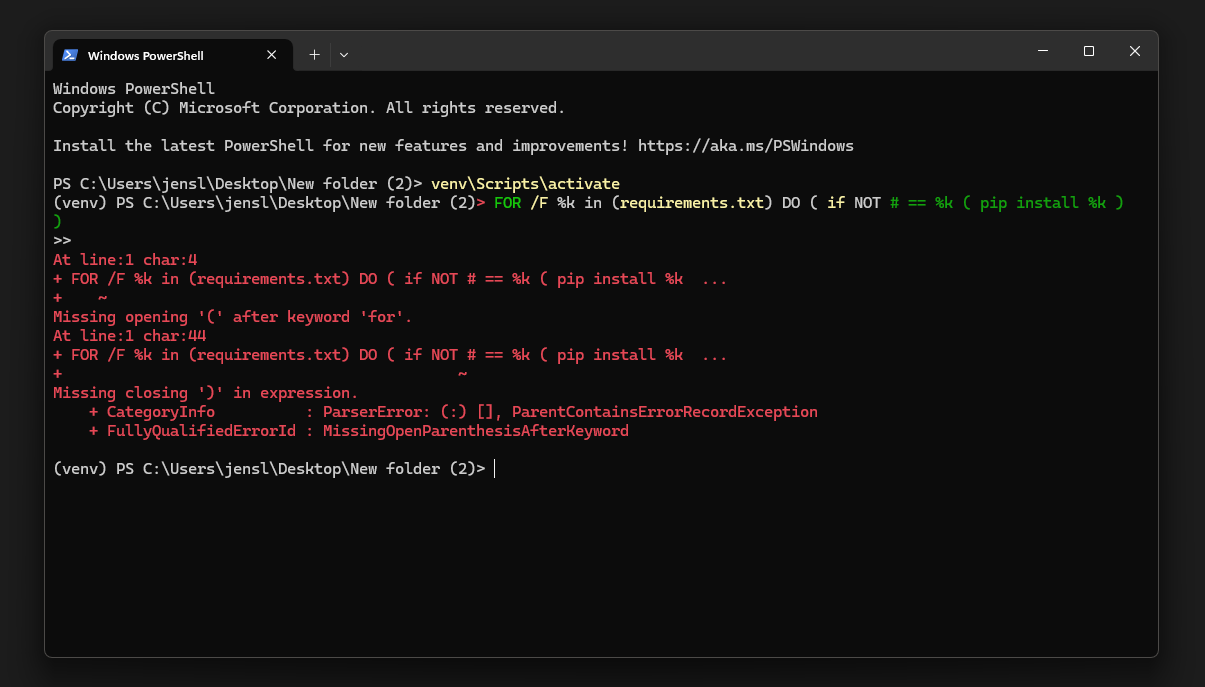
Task: Maximize the terminal window
Action: 1089,51
